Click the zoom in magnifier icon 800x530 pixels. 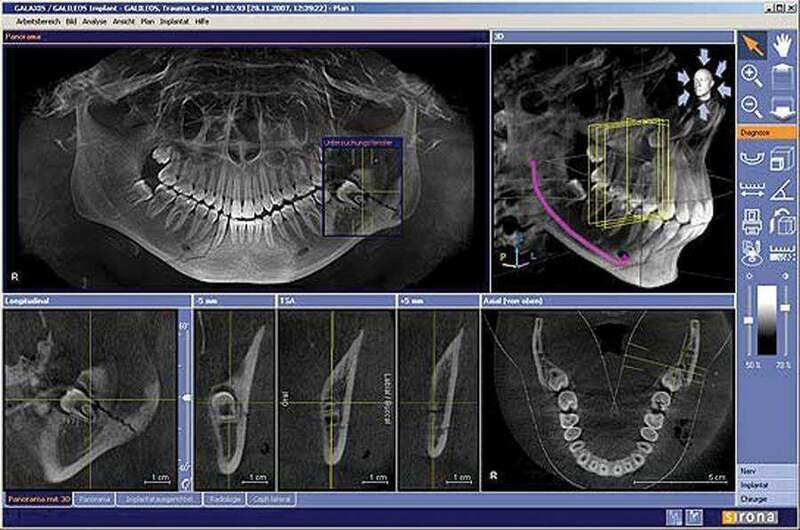click(752, 77)
